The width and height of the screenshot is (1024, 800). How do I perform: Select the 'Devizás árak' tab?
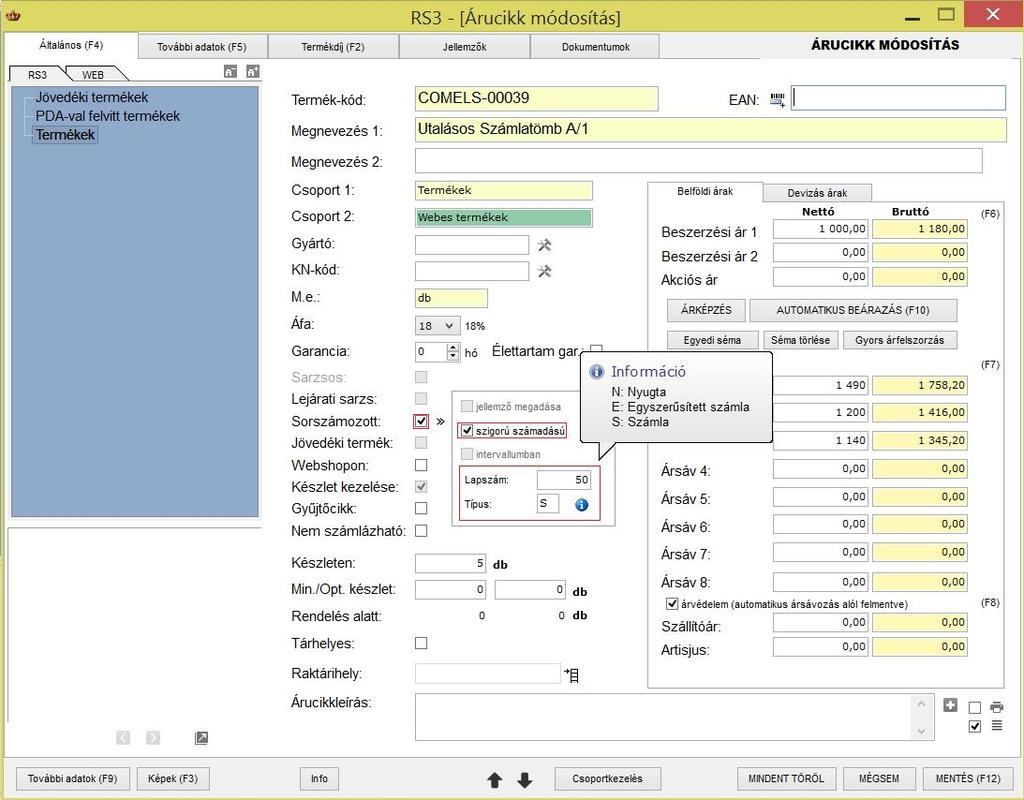pos(817,193)
